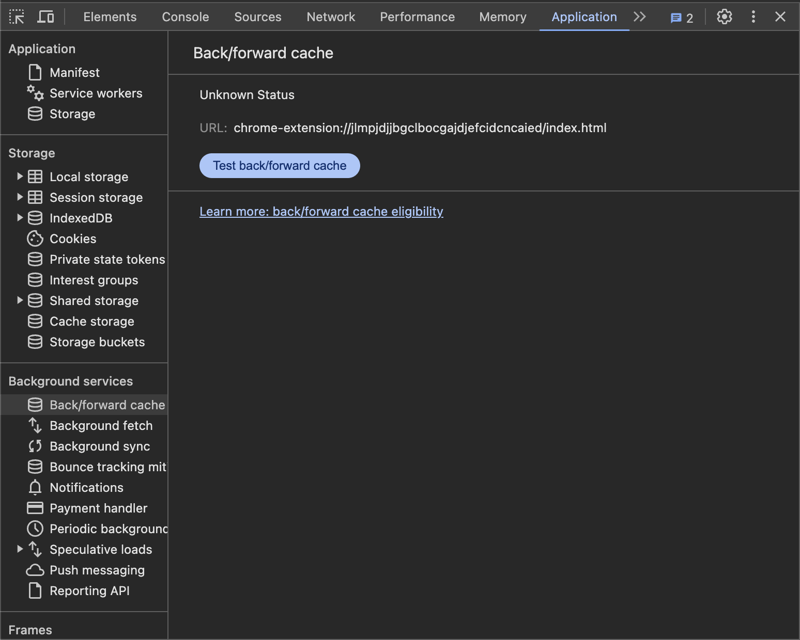Select the Cookies label in Storage
Viewport: 800px width, 640px height.
73,238
